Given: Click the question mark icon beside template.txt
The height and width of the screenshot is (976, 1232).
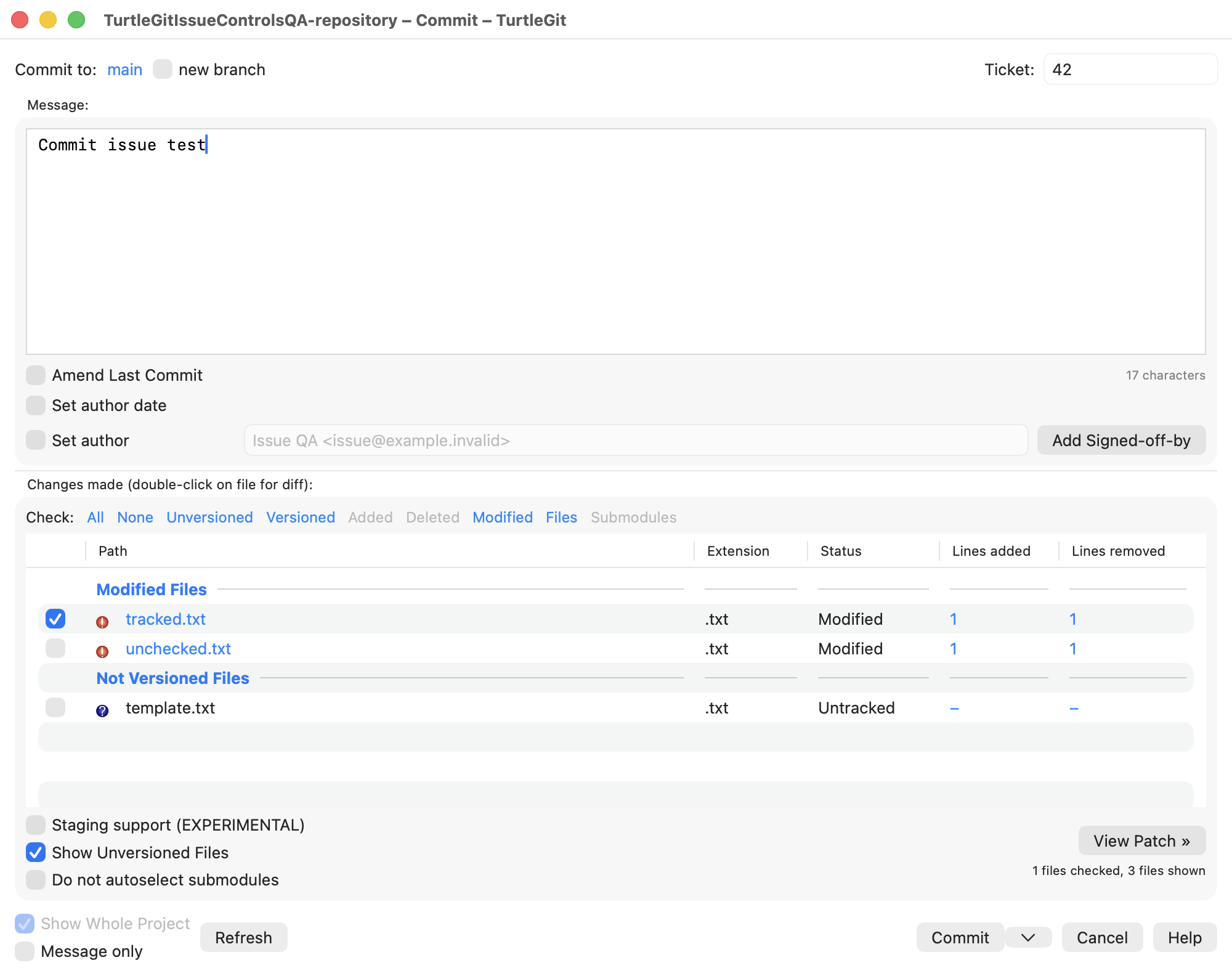Looking at the screenshot, I should click(102, 710).
